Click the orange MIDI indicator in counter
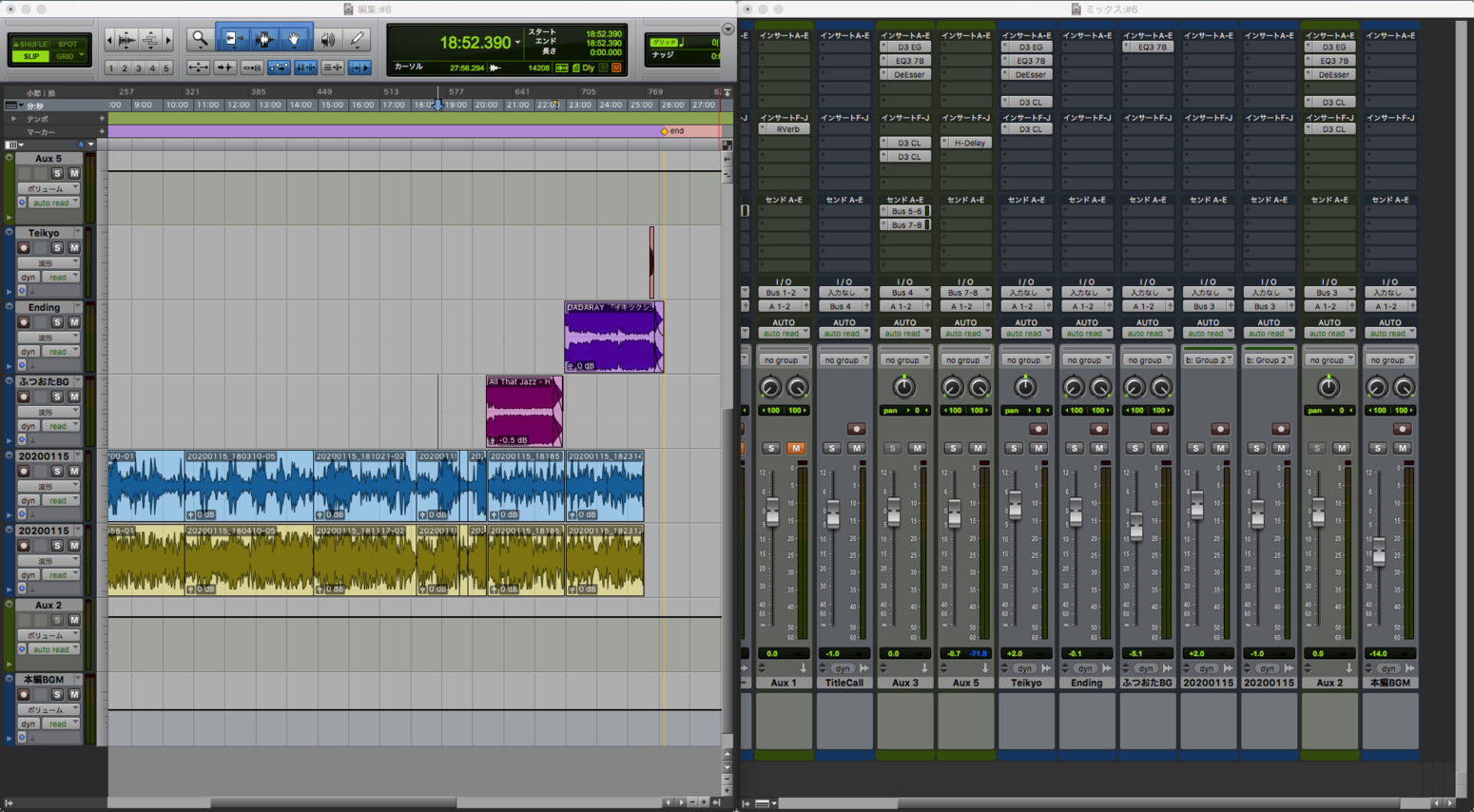 tap(616, 68)
